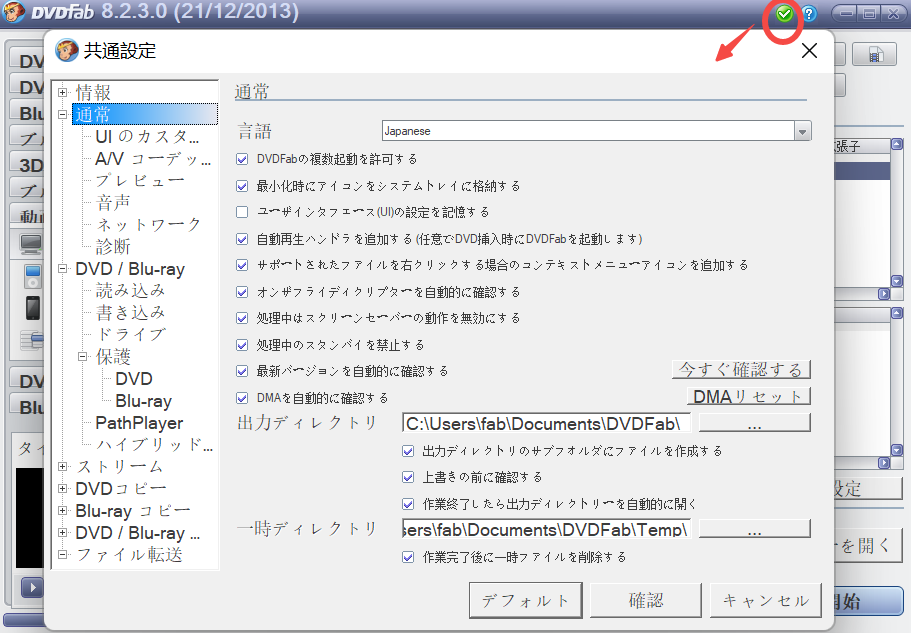Click the output directory path field
Viewport: 911px width, 633px height.
(545, 421)
